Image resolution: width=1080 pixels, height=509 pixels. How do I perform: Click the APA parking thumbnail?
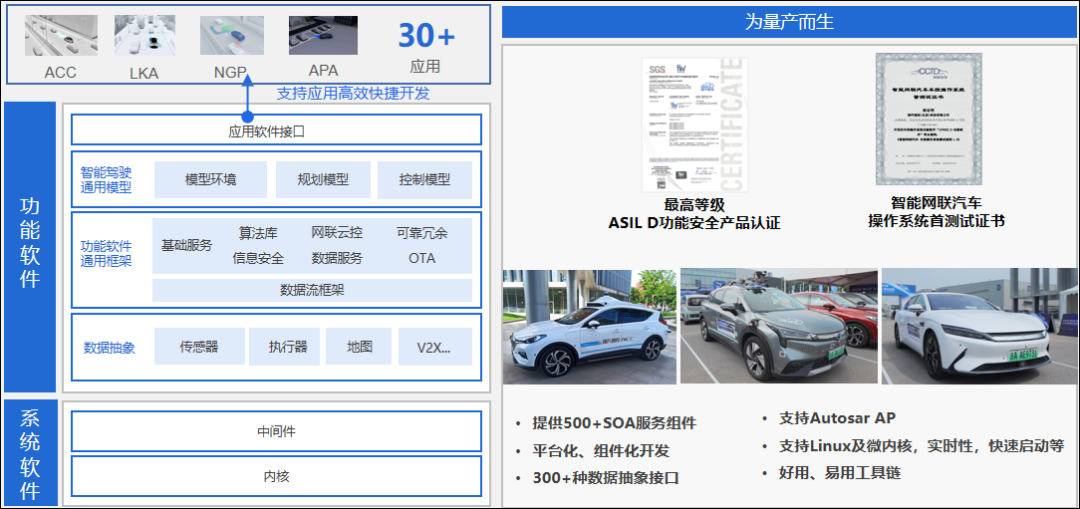(x=323, y=36)
